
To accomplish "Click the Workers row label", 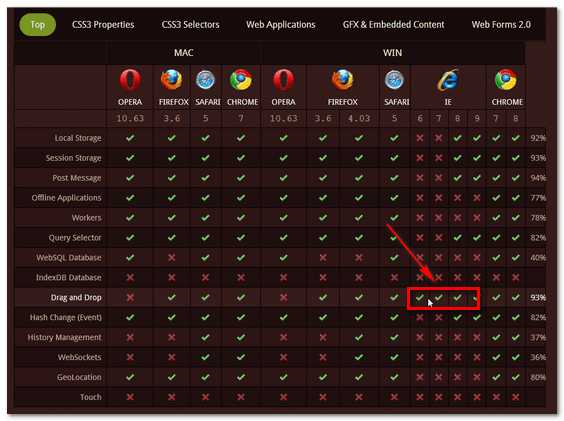I will tap(86, 218).
